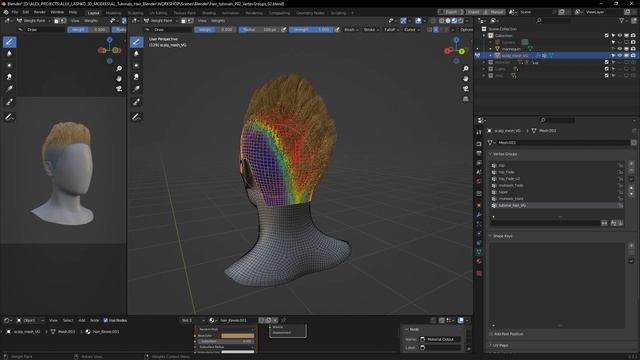Open the Material properties tab
Screen dimensions: 640x360
pyautogui.click(x=479, y=262)
